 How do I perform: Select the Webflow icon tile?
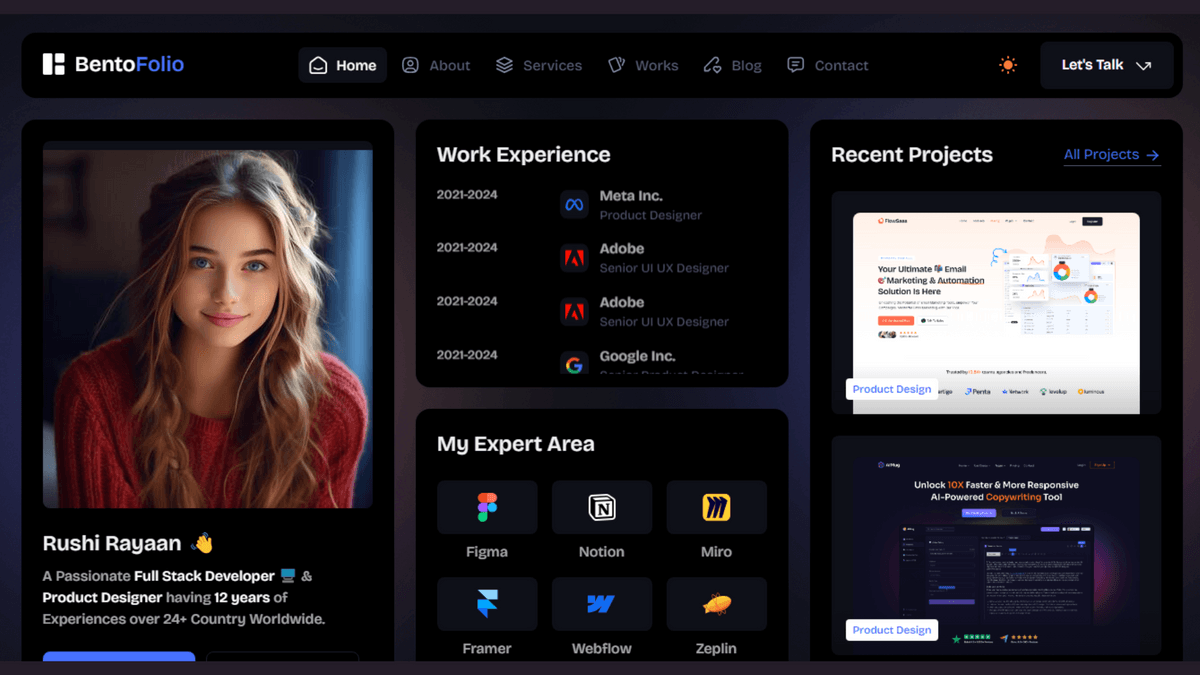(602, 604)
